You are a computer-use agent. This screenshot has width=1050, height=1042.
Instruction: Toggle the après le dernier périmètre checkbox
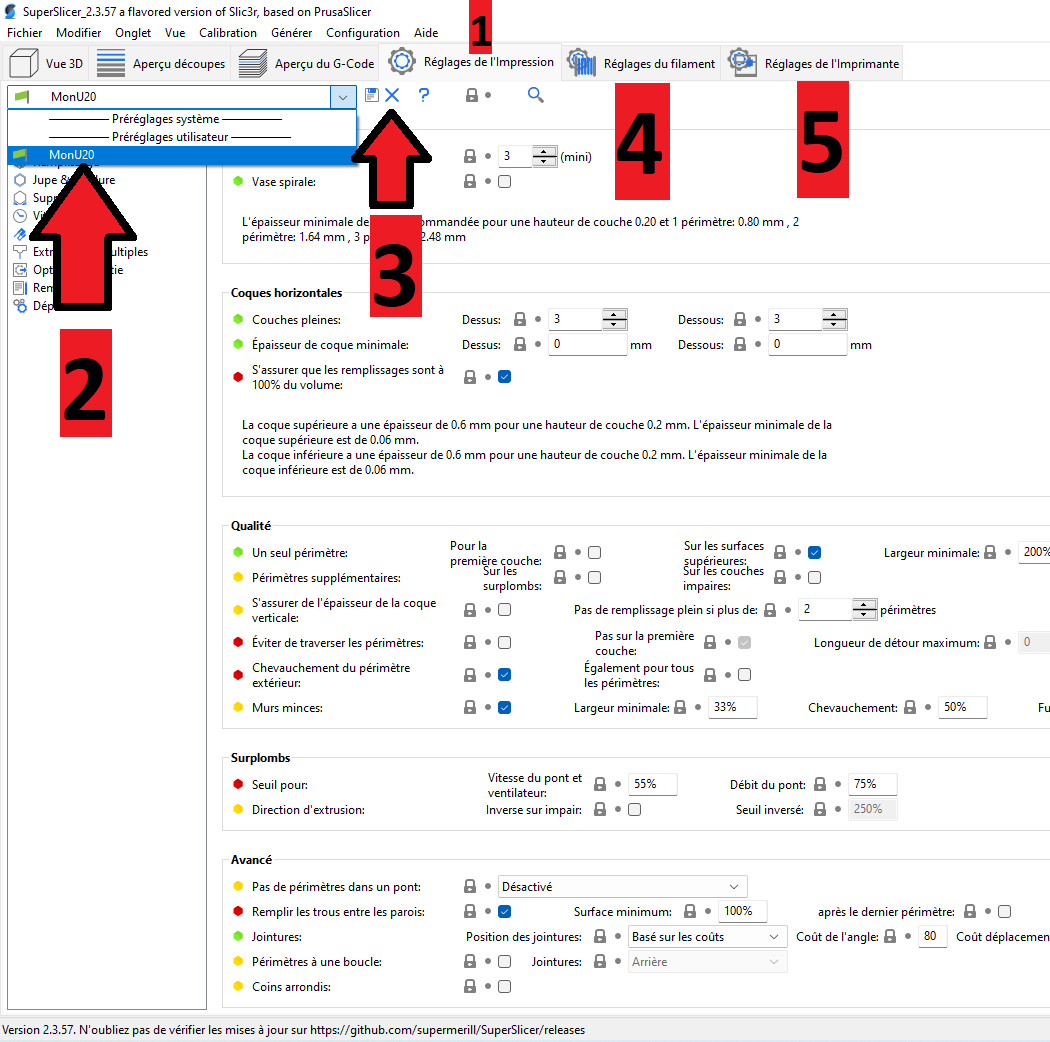(1004, 911)
